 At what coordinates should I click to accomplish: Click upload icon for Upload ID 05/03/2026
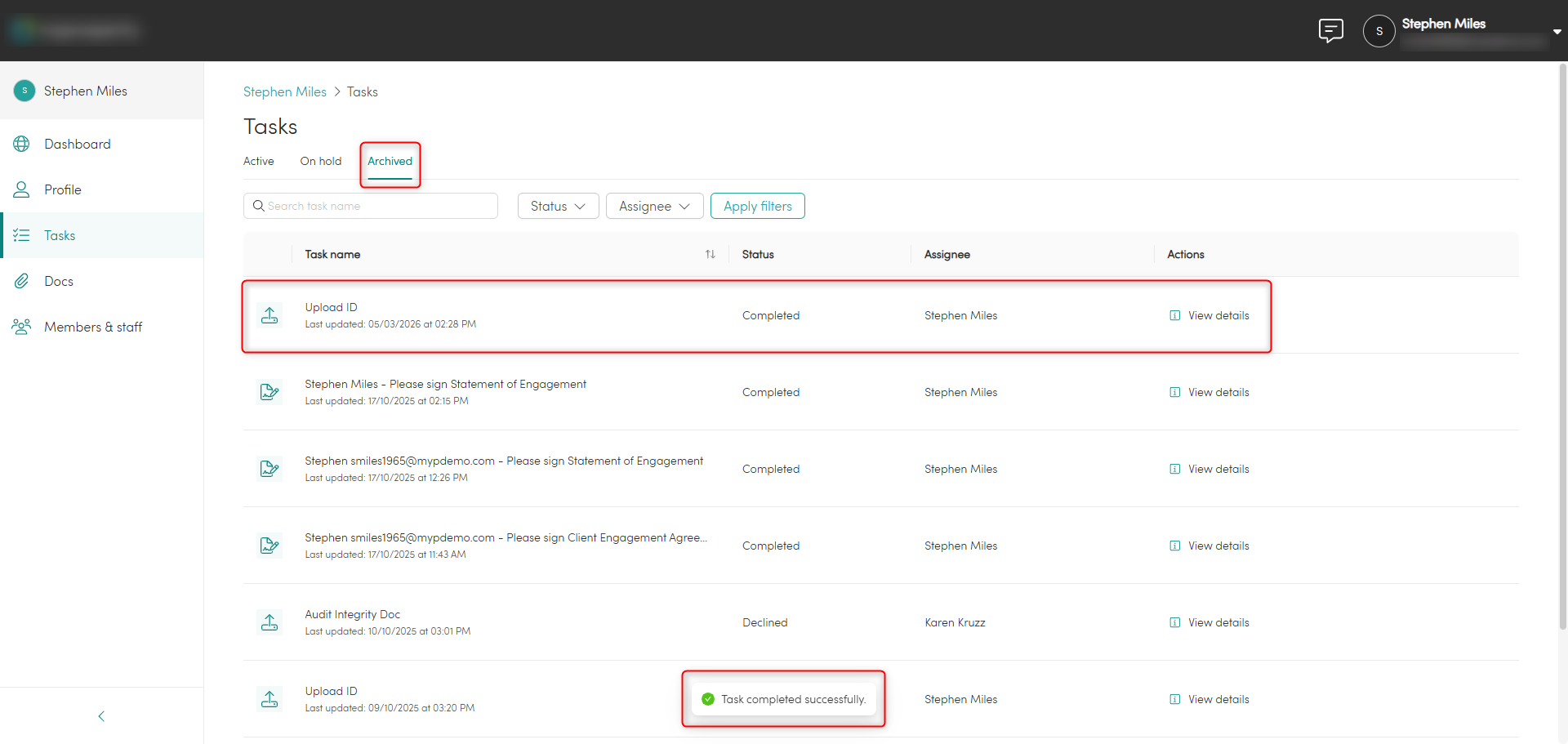click(269, 315)
